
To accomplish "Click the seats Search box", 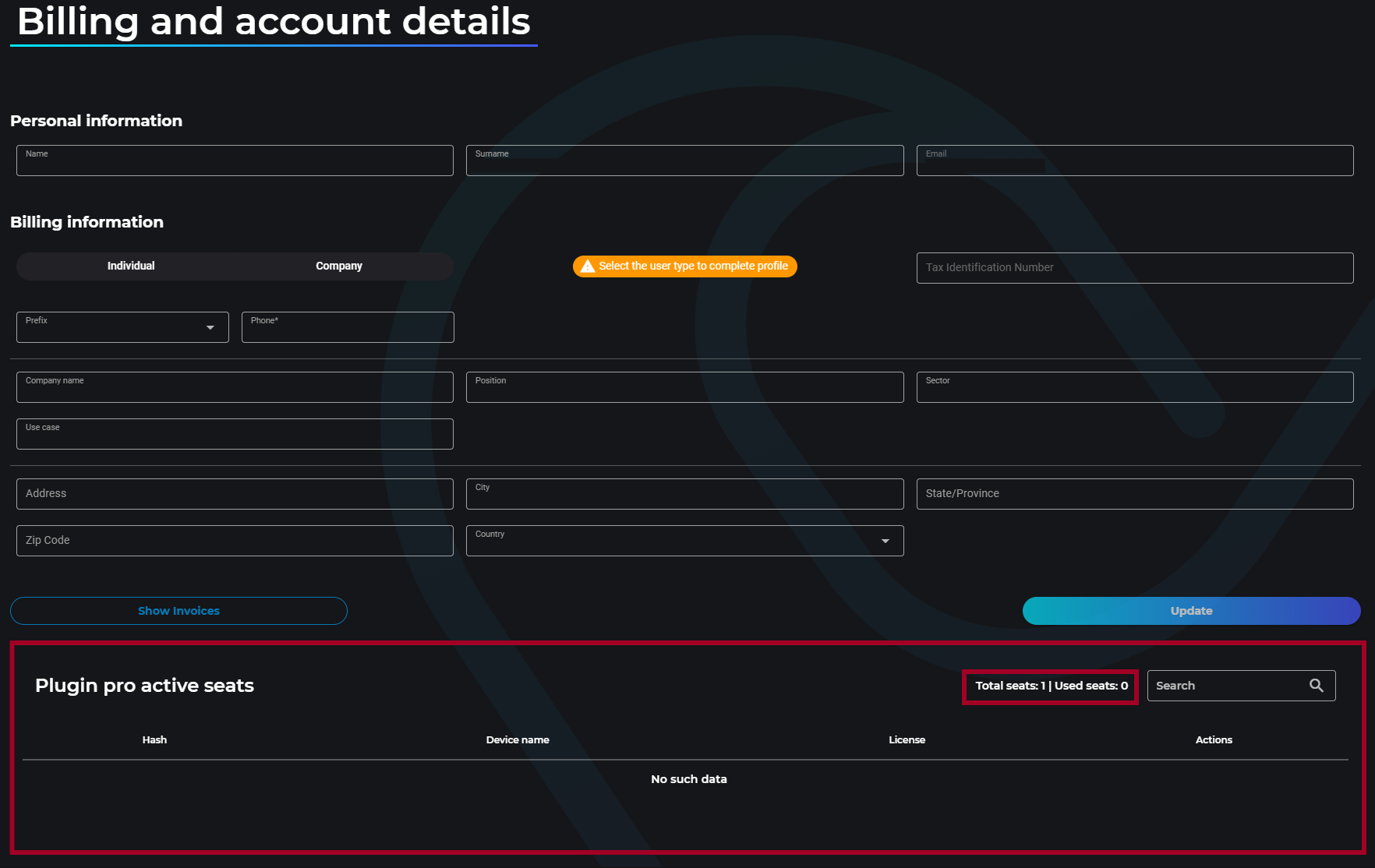I will coord(1228,686).
